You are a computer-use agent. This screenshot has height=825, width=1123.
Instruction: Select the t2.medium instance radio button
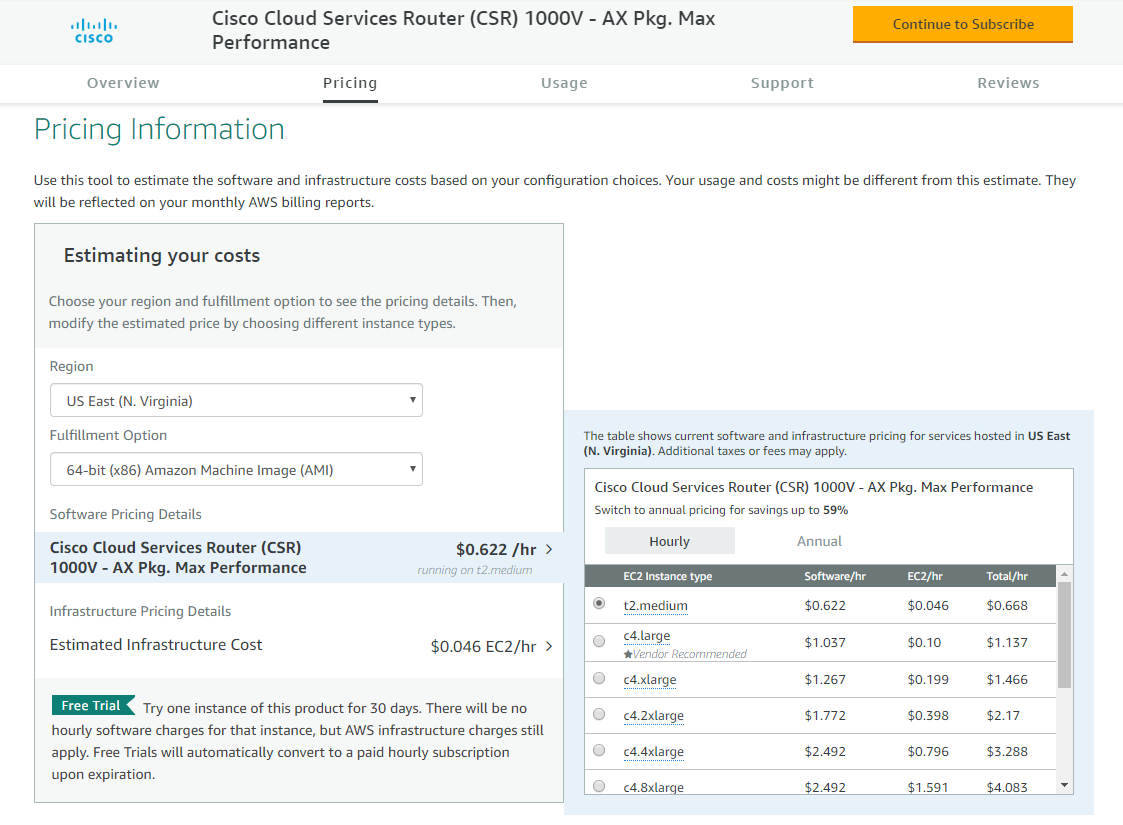point(599,604)
